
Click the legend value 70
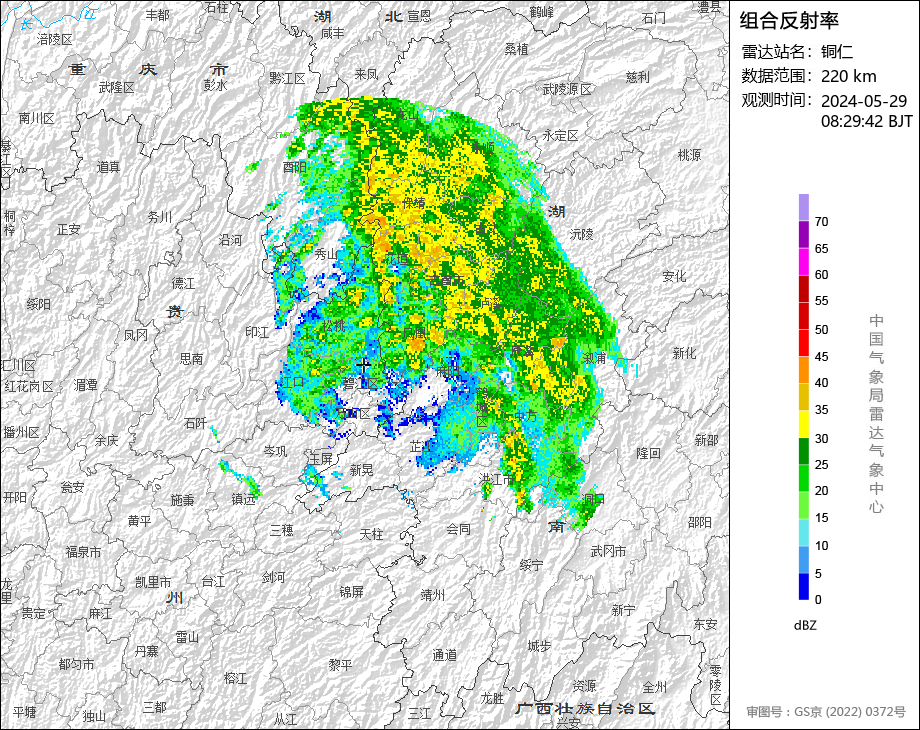click(x=821, y=222)
